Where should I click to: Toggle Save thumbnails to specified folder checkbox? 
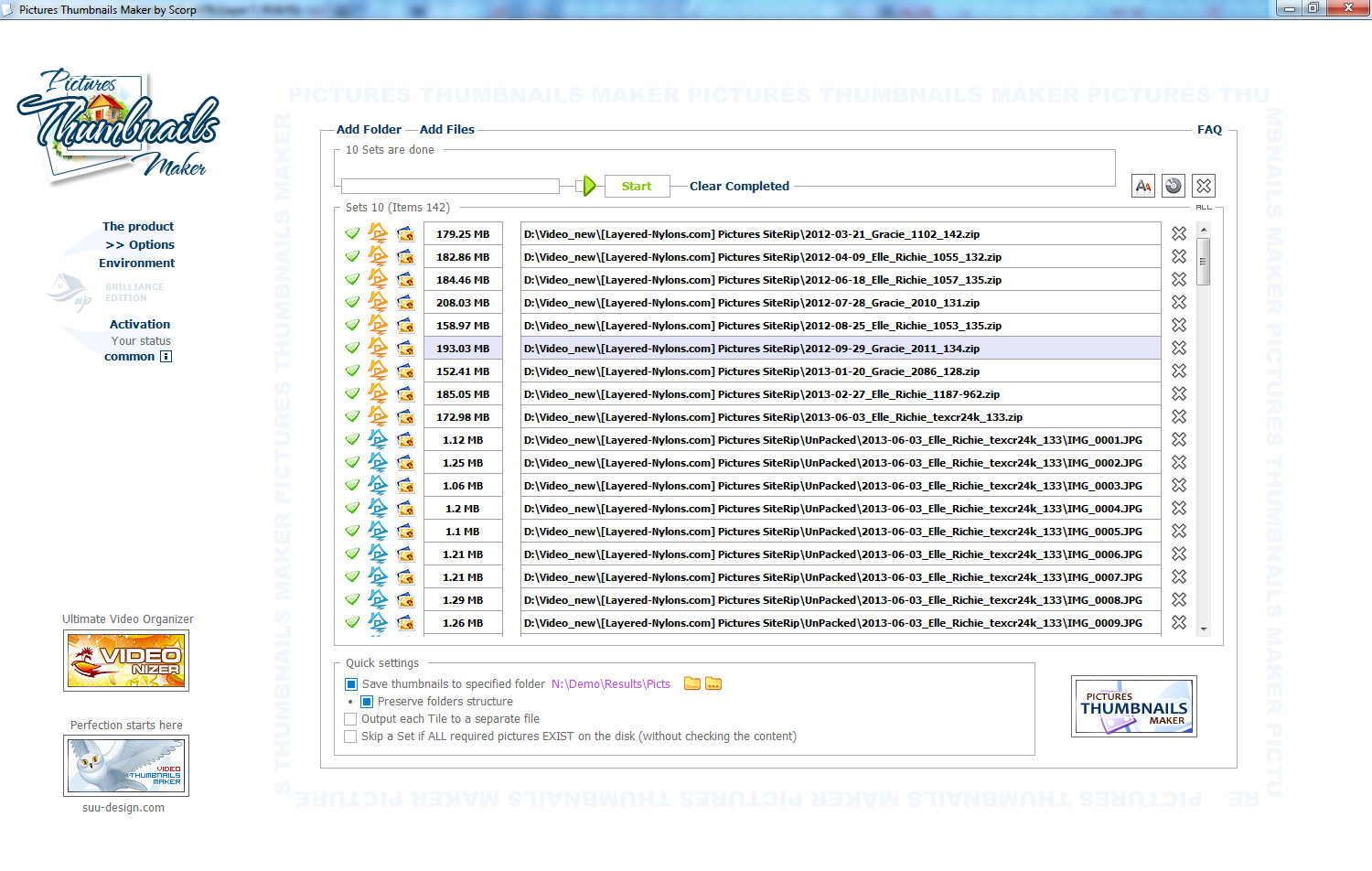click(x=351, y=684)
